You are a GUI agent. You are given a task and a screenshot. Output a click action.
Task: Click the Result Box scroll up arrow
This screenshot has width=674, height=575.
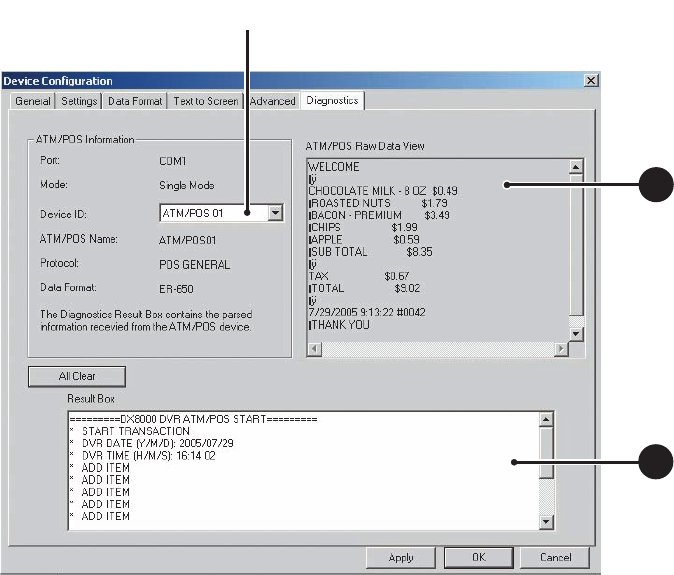546,420
